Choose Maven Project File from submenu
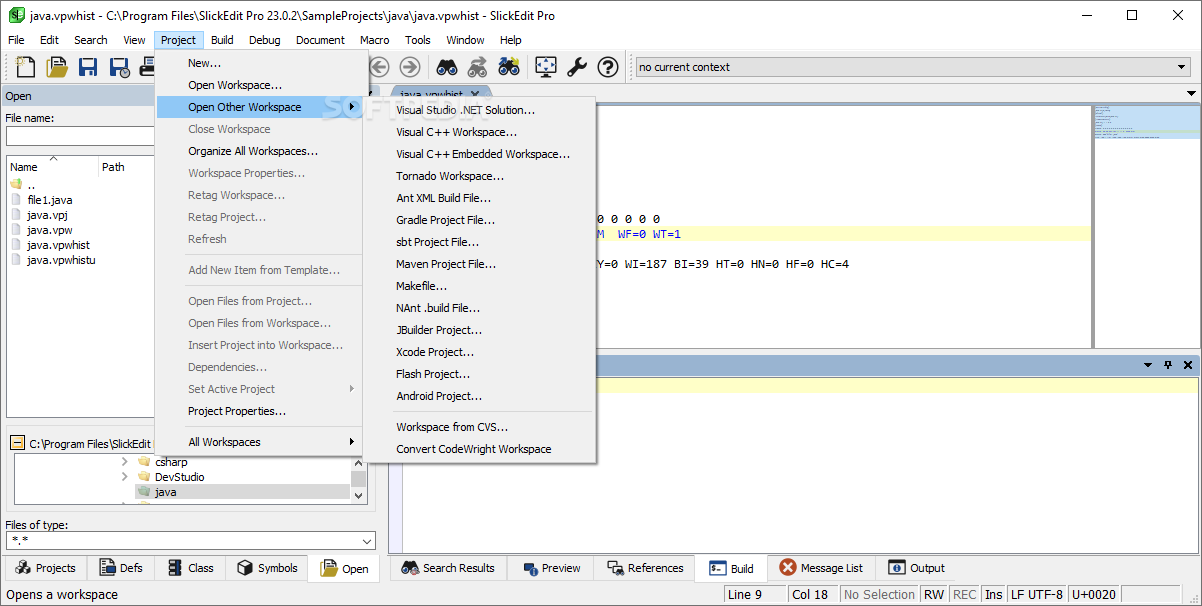This screenshot has height=606, width=1202. click(x=446, y=264)
